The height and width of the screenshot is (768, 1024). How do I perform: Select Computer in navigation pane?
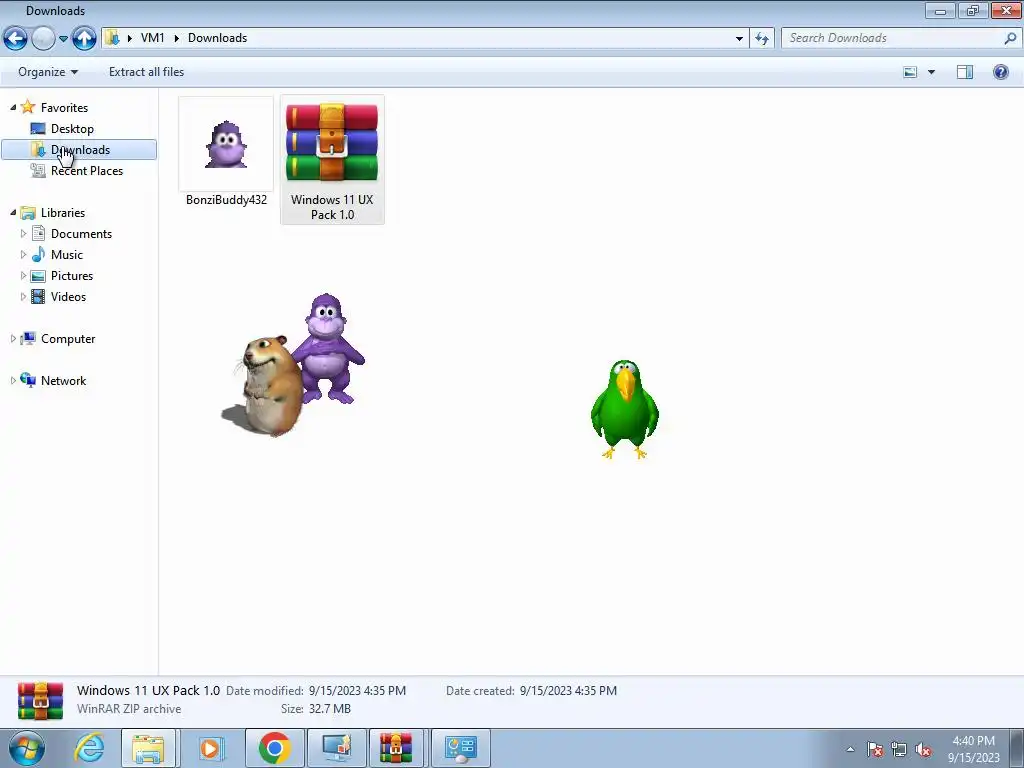tap(68, 339)
